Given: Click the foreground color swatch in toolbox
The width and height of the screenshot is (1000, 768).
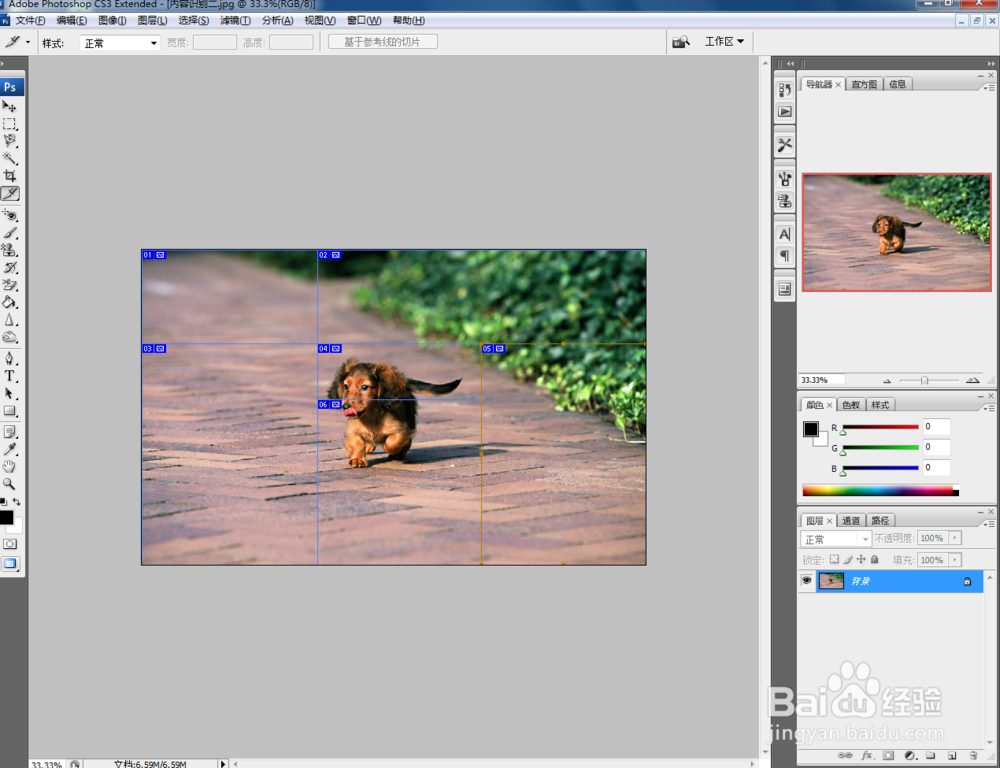Looking at the screenshot, I should pyautogui.click(x=6, y=517).
